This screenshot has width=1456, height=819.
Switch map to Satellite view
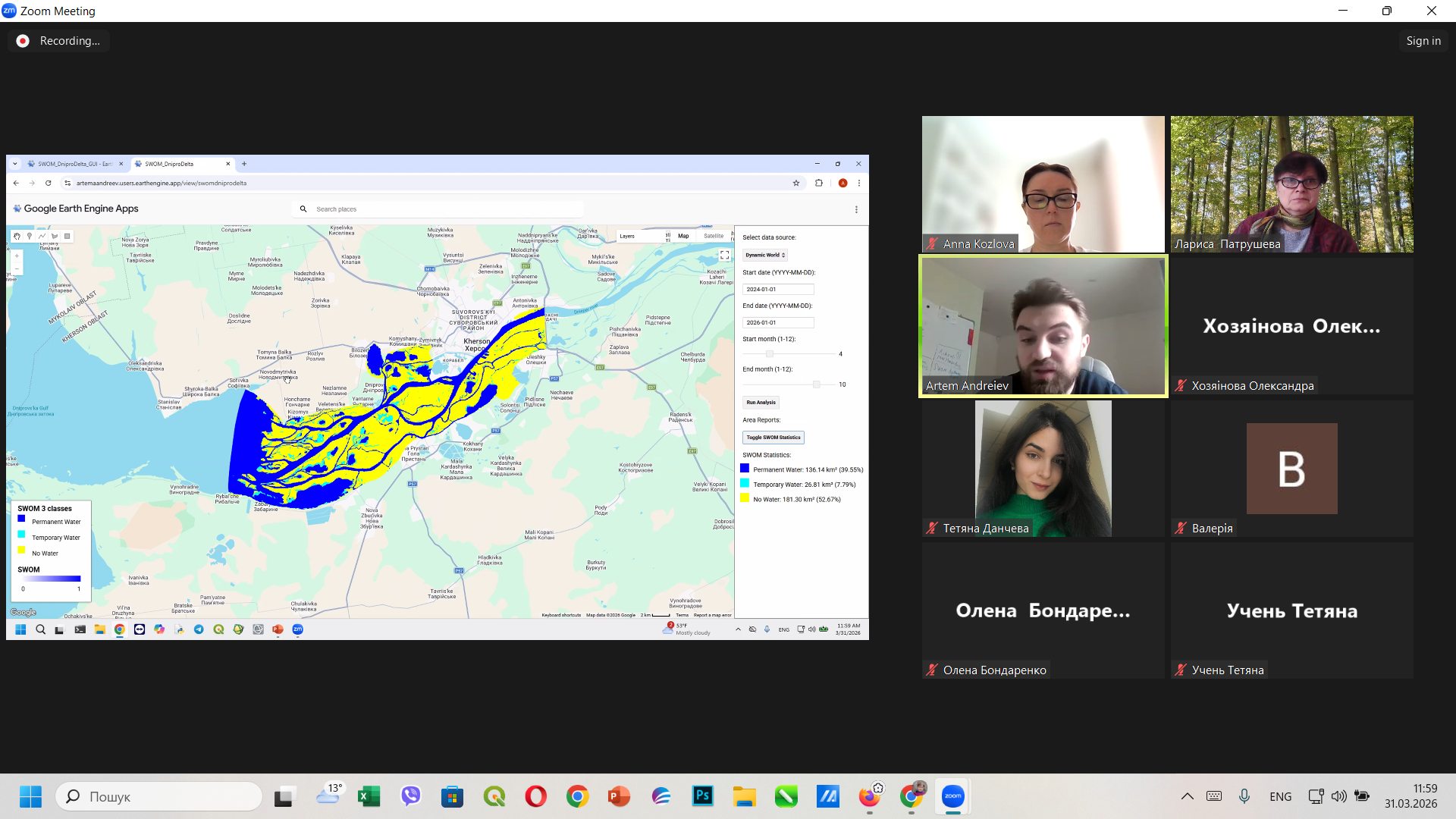tap(714, 236)
